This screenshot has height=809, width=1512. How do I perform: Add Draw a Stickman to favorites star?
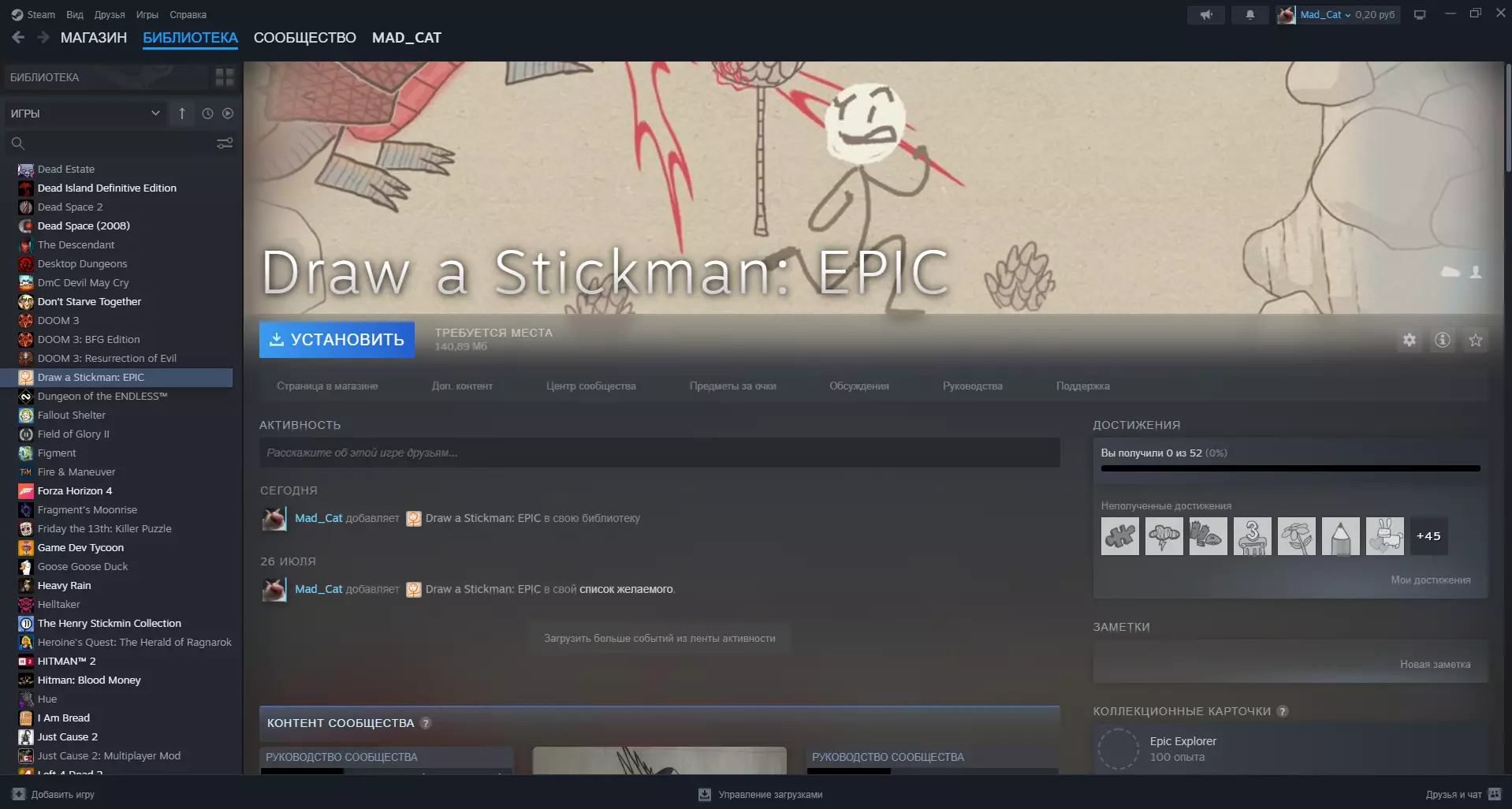click(x=1476, y=340)
